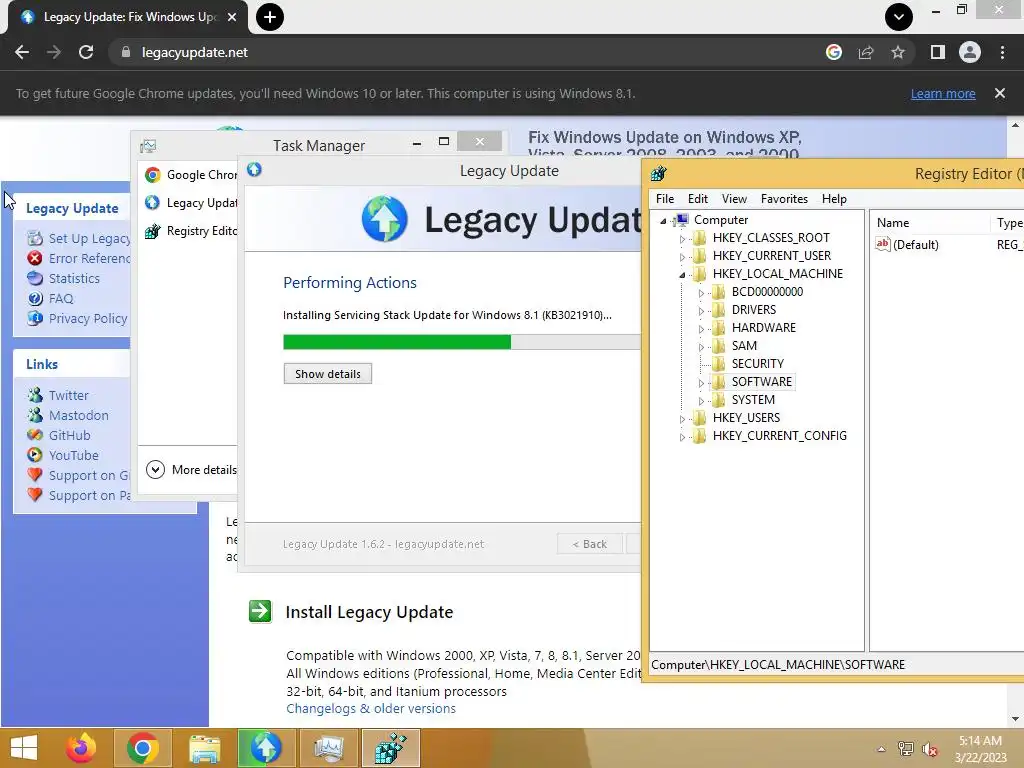Select Legacy Update process in Task Manager
The height and width of the screenshot is (768, 1024).
(x=190, y=202)
